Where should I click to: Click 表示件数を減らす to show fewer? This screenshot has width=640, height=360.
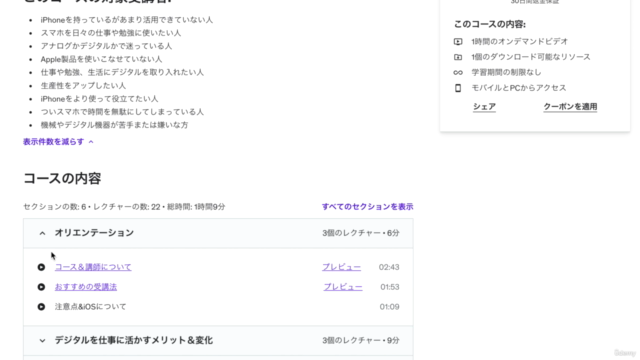click(x=58, y=142)
